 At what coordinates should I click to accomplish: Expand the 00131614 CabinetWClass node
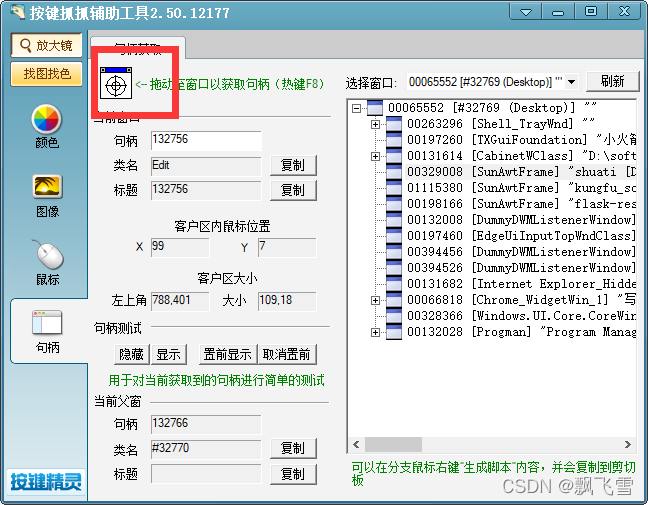375,156
